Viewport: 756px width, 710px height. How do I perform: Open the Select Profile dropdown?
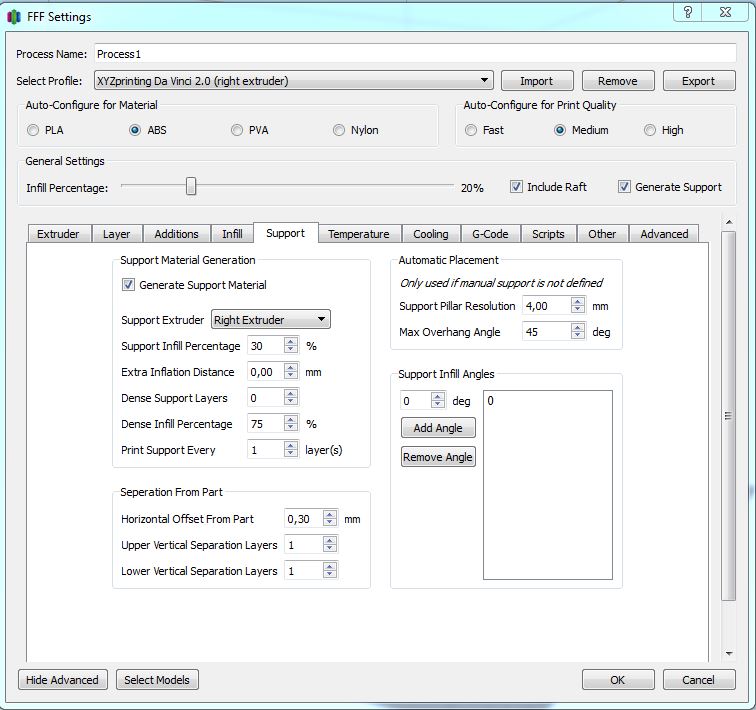pos(293,81)
